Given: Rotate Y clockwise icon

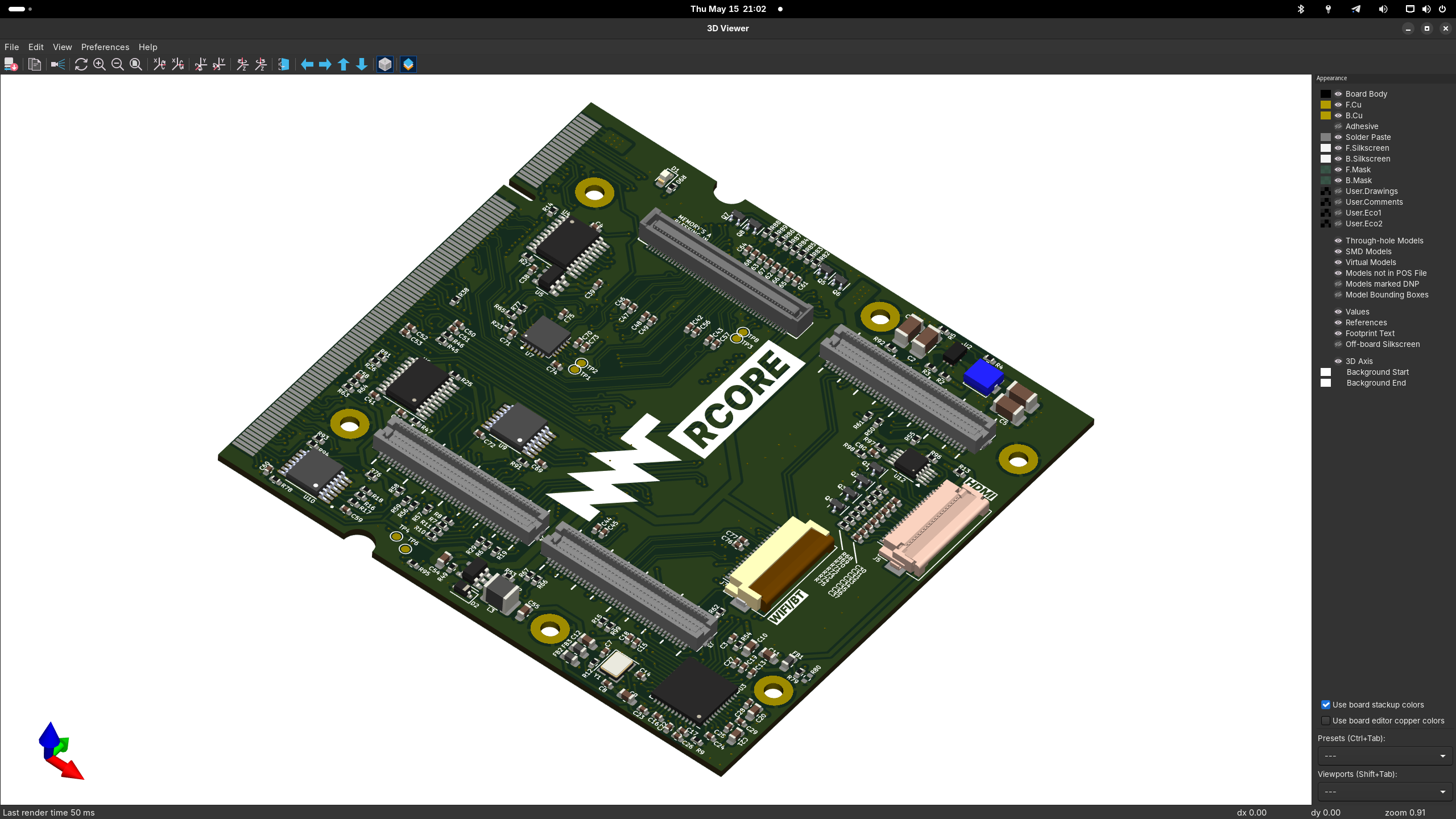Looking at the screenshot, I should click(x=201, y=64).
